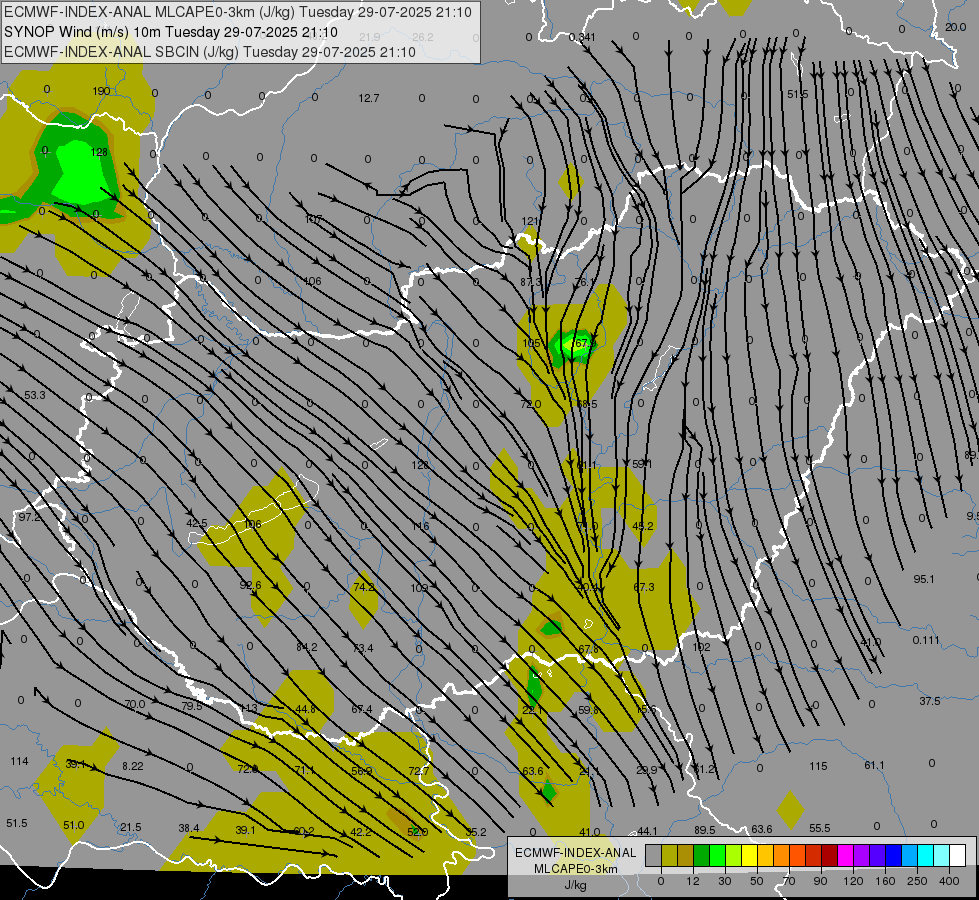Click the legend scale value 30
The image size is (979, 900).
pyautogui.click(x=724, y=881)
